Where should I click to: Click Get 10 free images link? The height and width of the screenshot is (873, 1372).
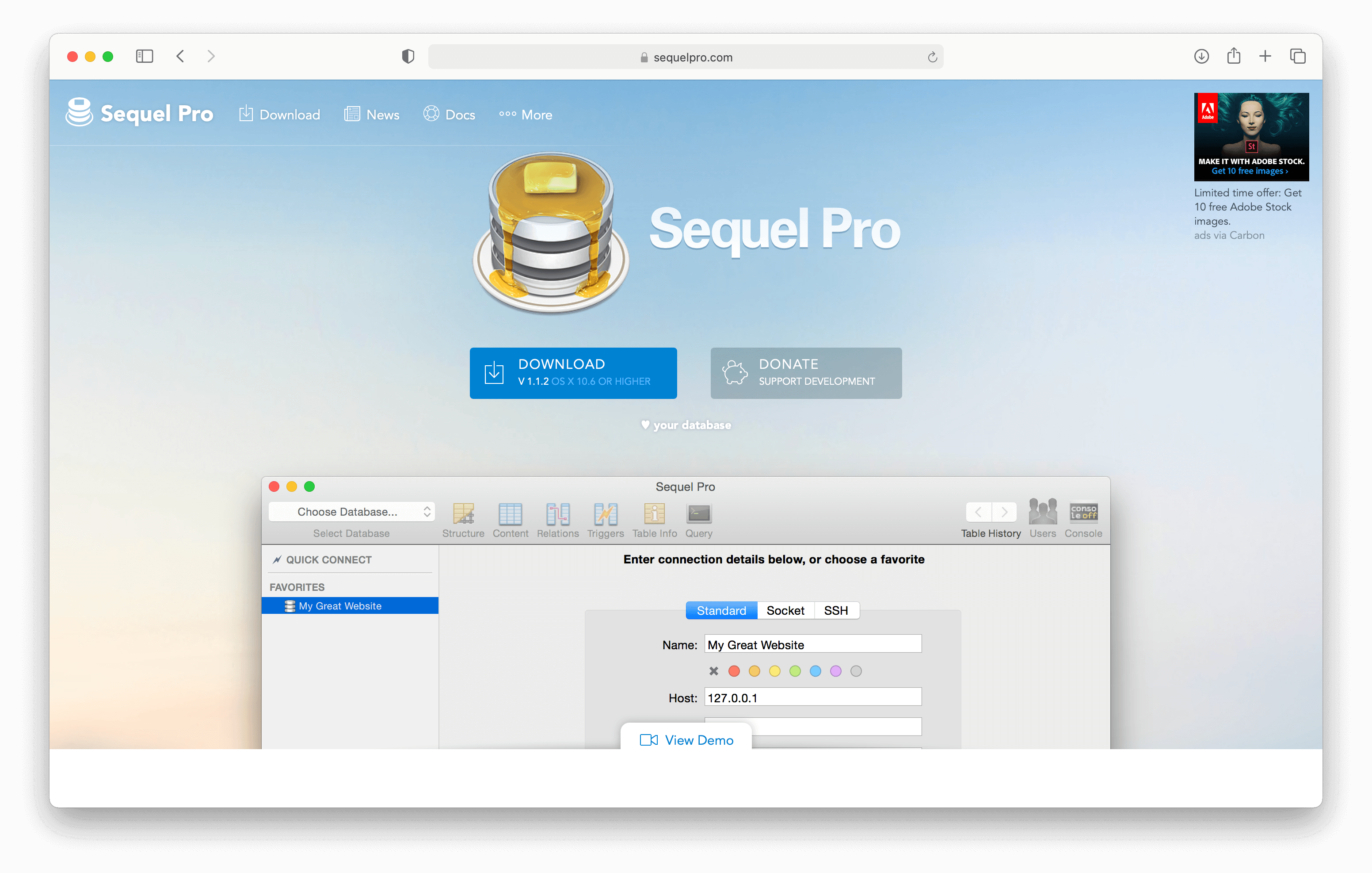1249,171
